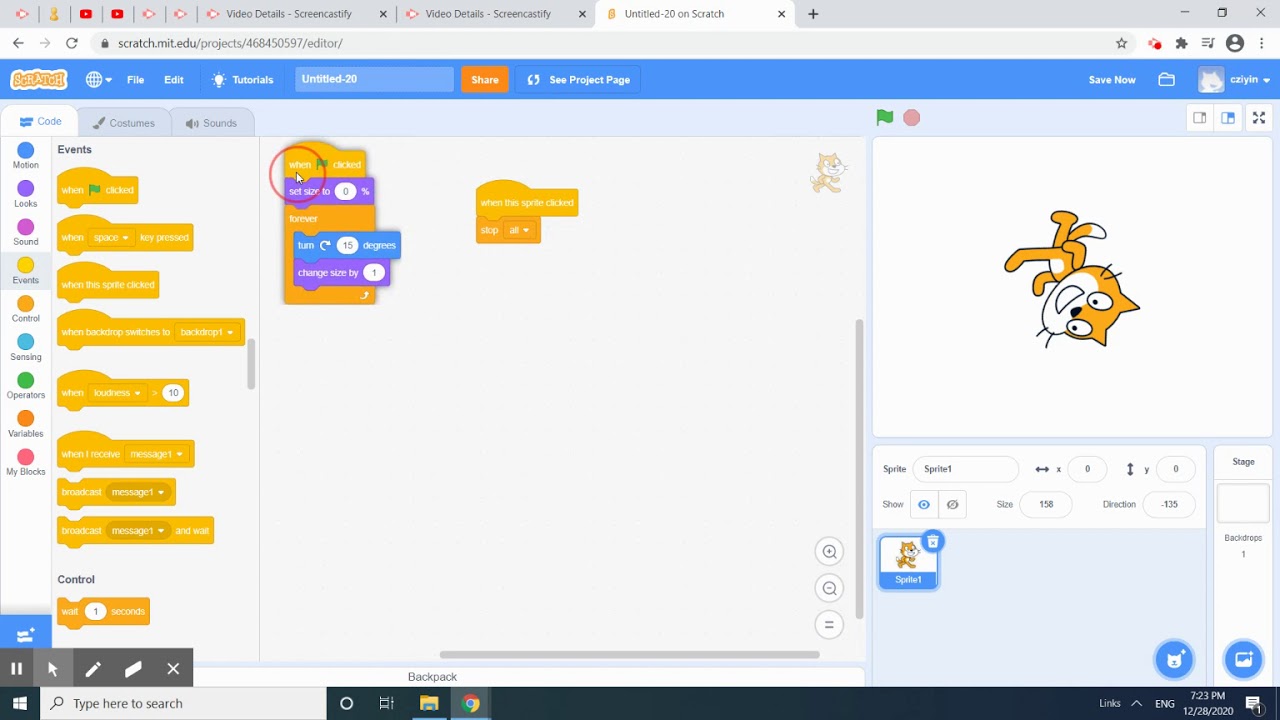Click the Direction value field -135
This screenshot has height=720, width=1280.
point(1169,504)
